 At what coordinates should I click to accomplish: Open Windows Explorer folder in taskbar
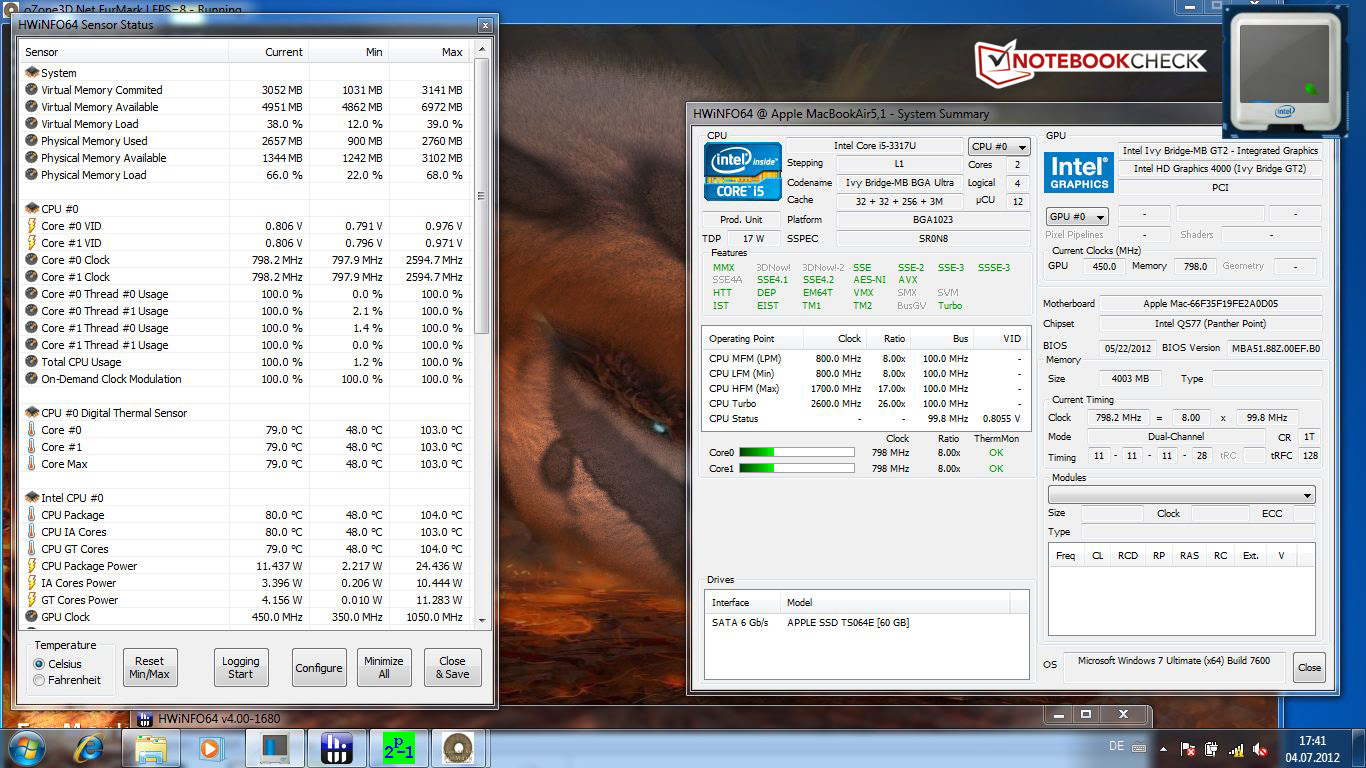tap(151, 747)
